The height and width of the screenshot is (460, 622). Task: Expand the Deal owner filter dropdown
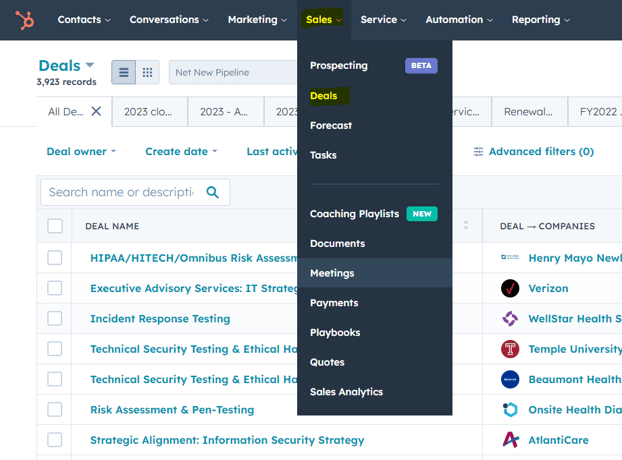coord(81,152)
